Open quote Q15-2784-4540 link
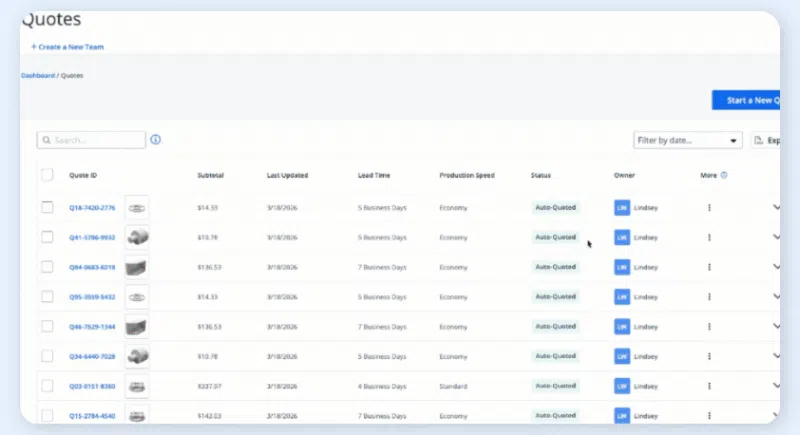 [92, 416]
